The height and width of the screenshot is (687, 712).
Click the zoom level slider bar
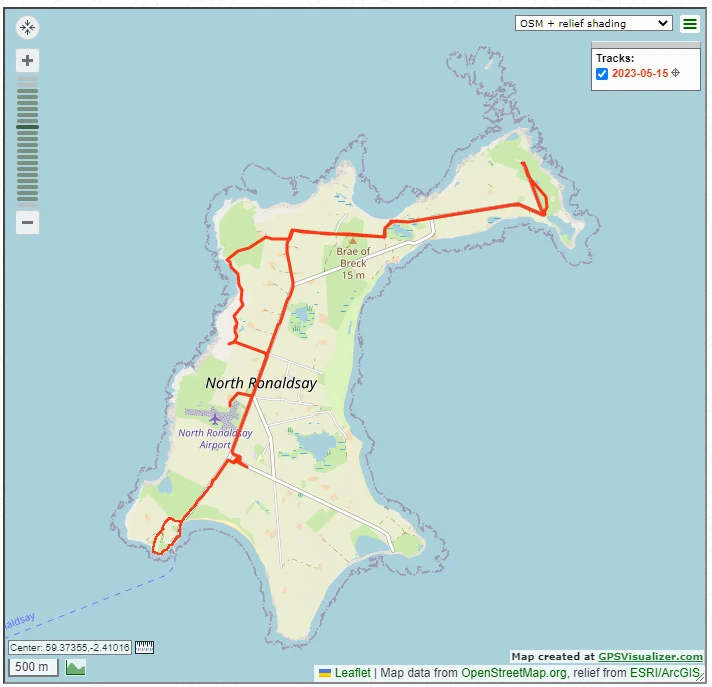point(27,141)
